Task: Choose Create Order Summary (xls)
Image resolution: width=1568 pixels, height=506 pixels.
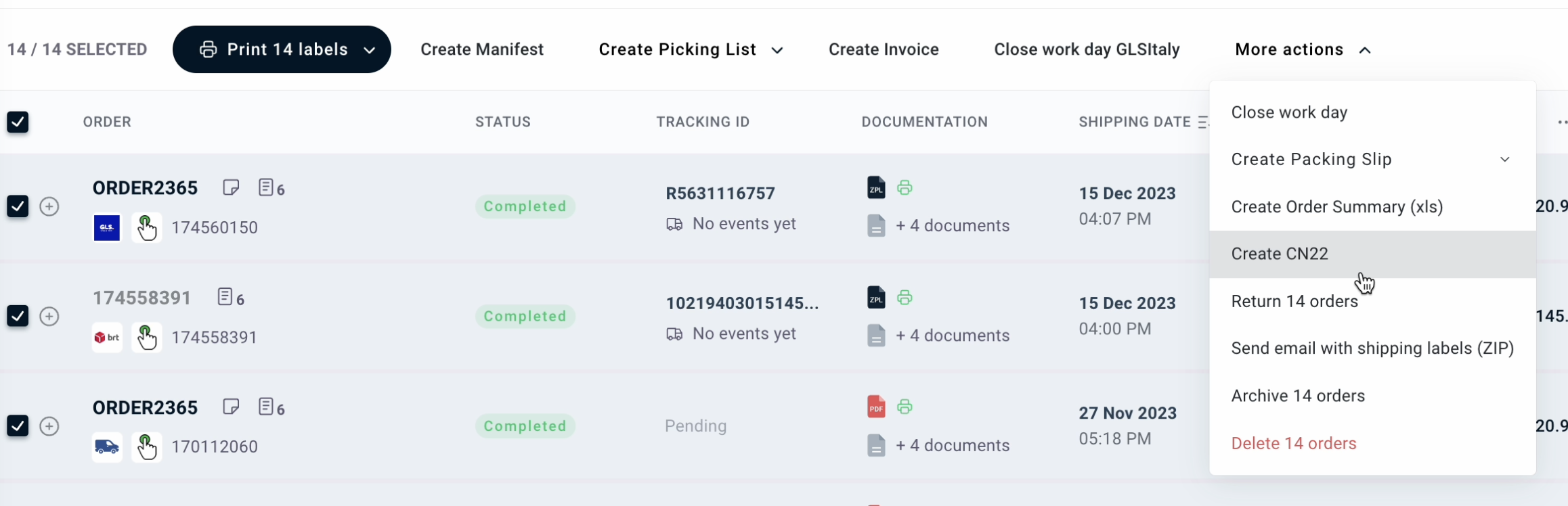Action: 1372,207
